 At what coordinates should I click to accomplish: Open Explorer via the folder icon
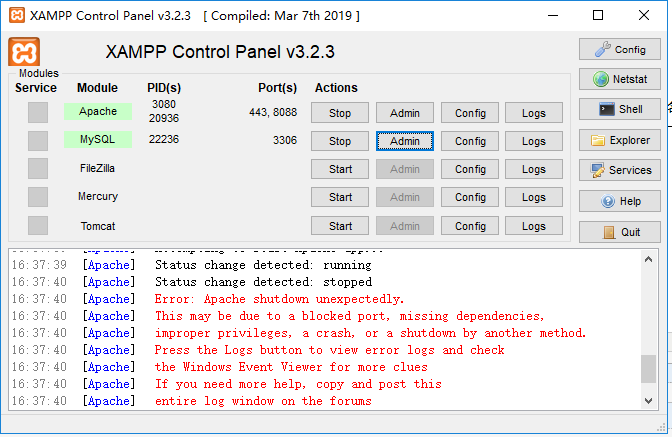tap(620, 140)
